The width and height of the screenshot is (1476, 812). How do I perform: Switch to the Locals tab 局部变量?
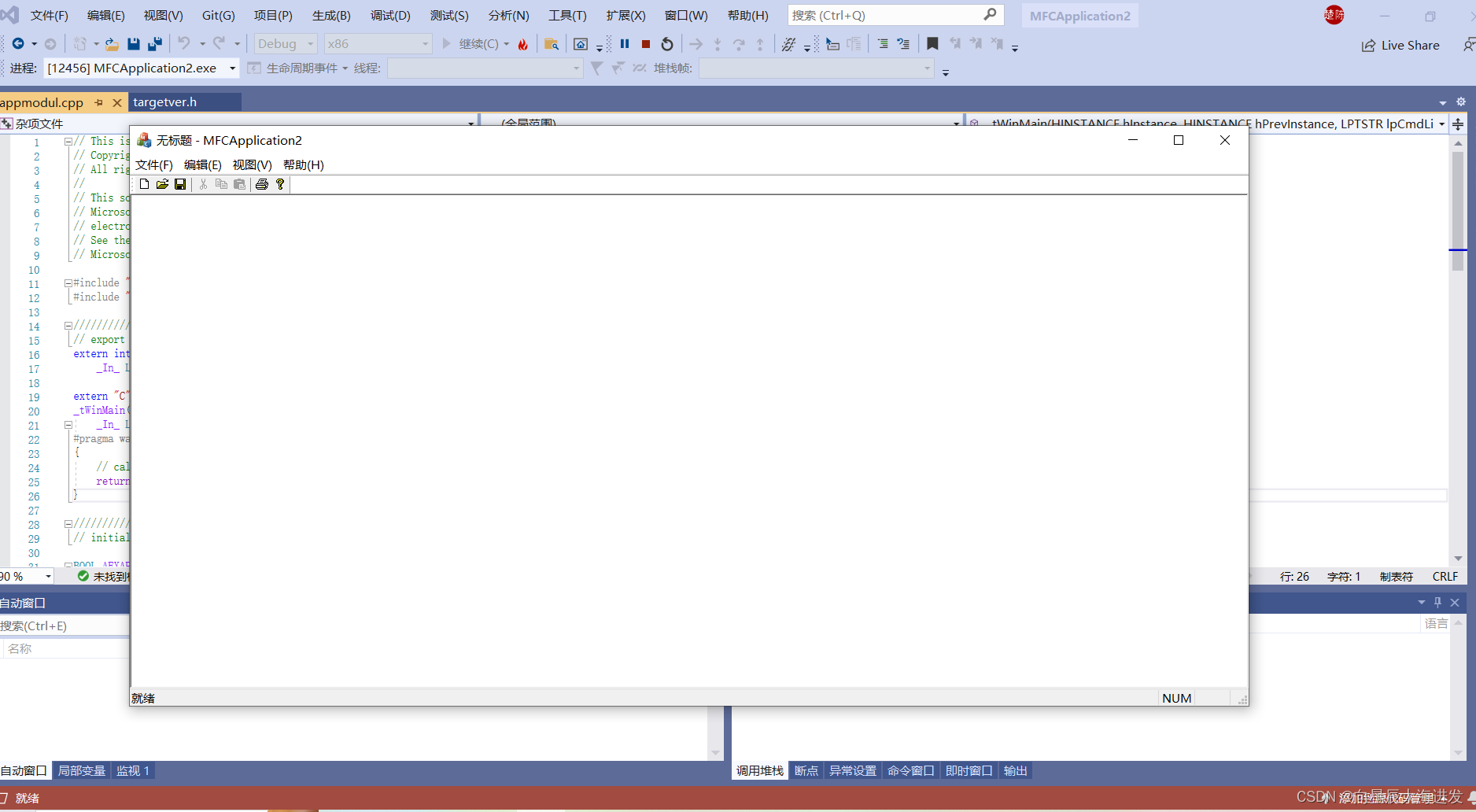point(82,771)
